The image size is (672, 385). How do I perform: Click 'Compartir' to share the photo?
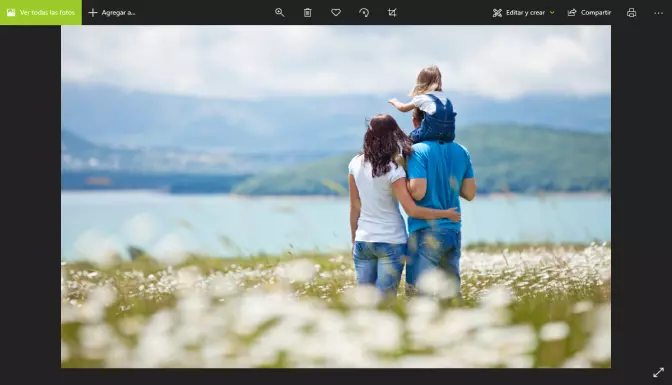click(589, 12)
